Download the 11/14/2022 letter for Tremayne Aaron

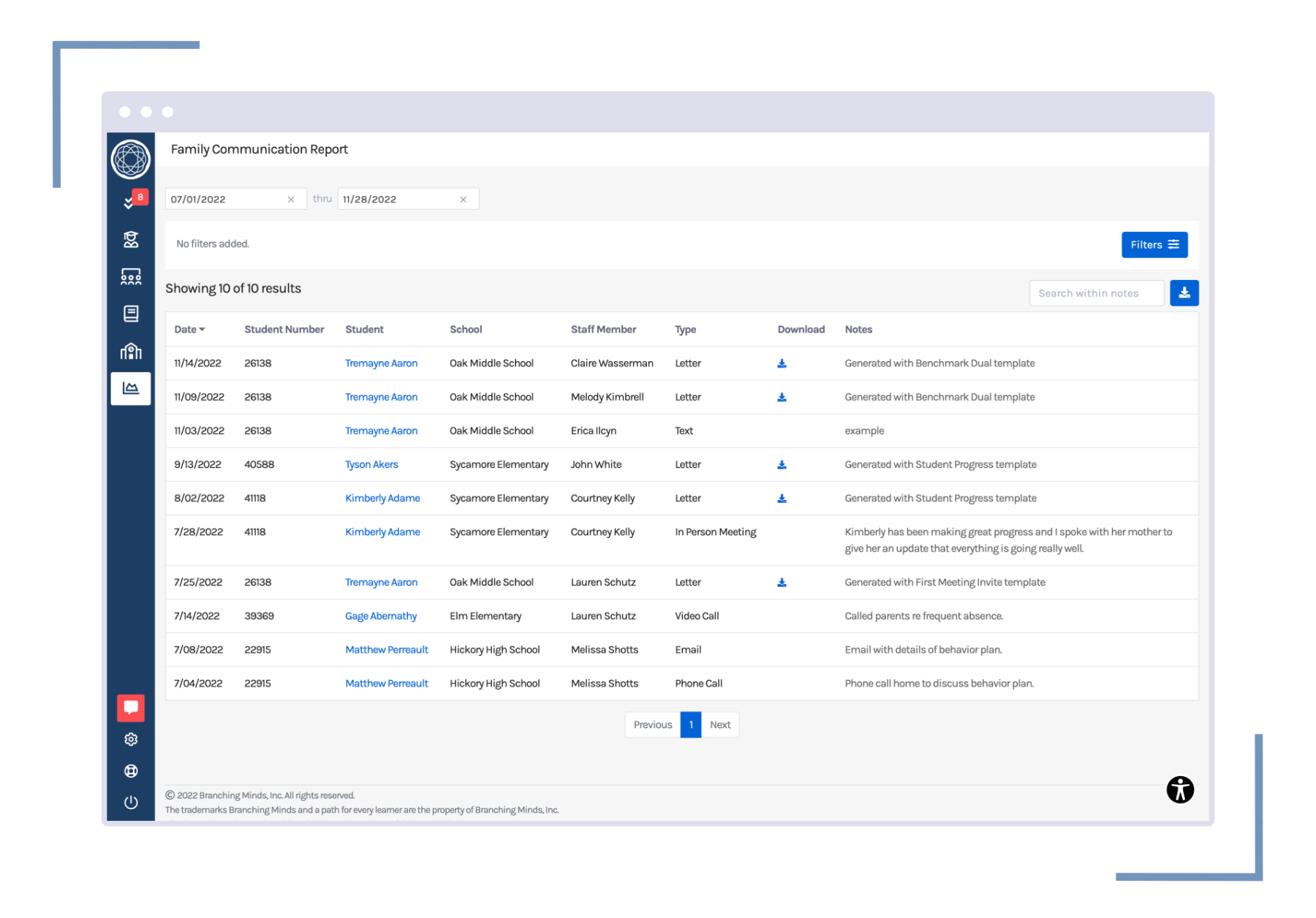click(782, 363)
